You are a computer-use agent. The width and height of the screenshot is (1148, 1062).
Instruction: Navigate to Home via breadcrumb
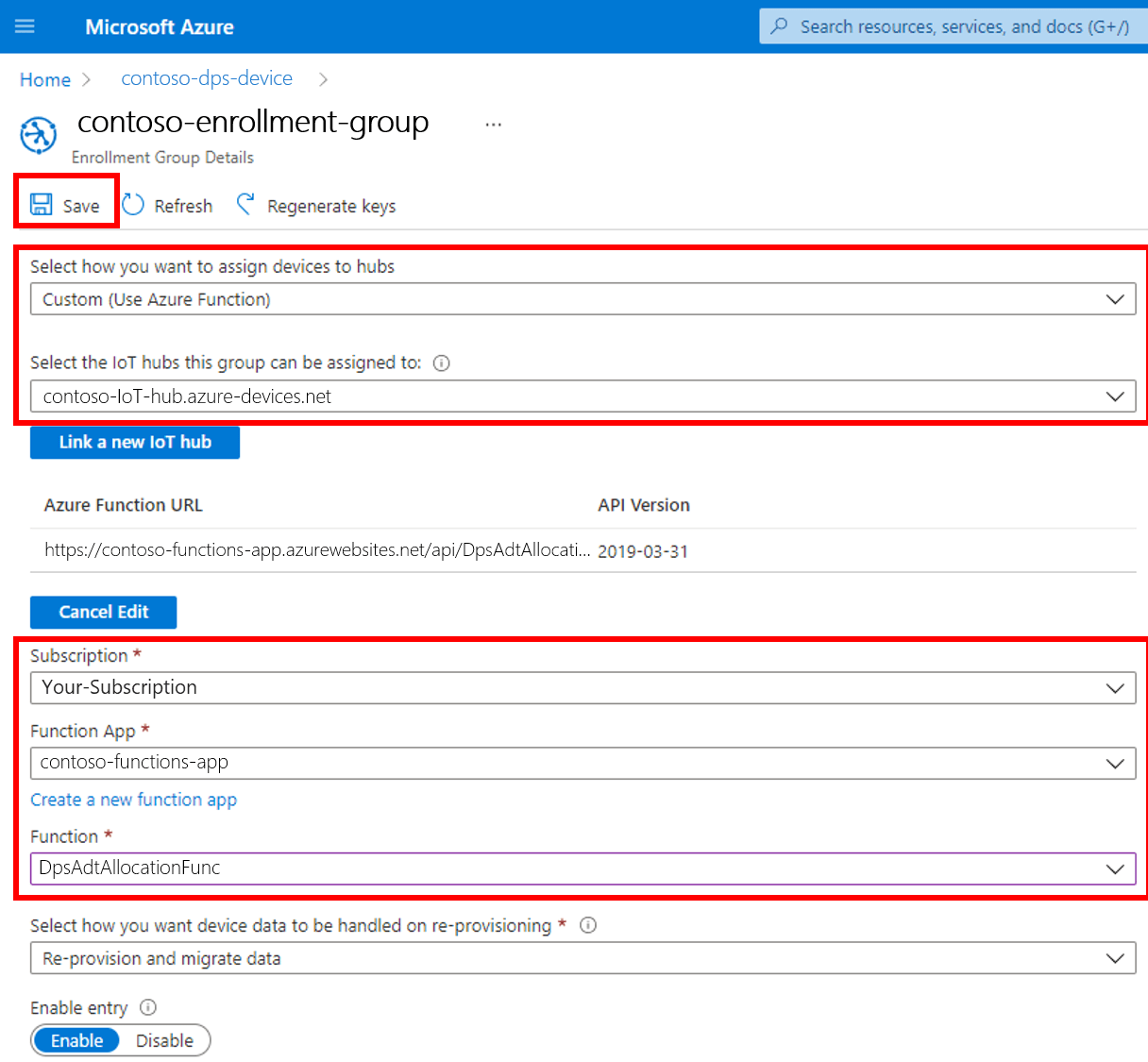pos(44,79)
